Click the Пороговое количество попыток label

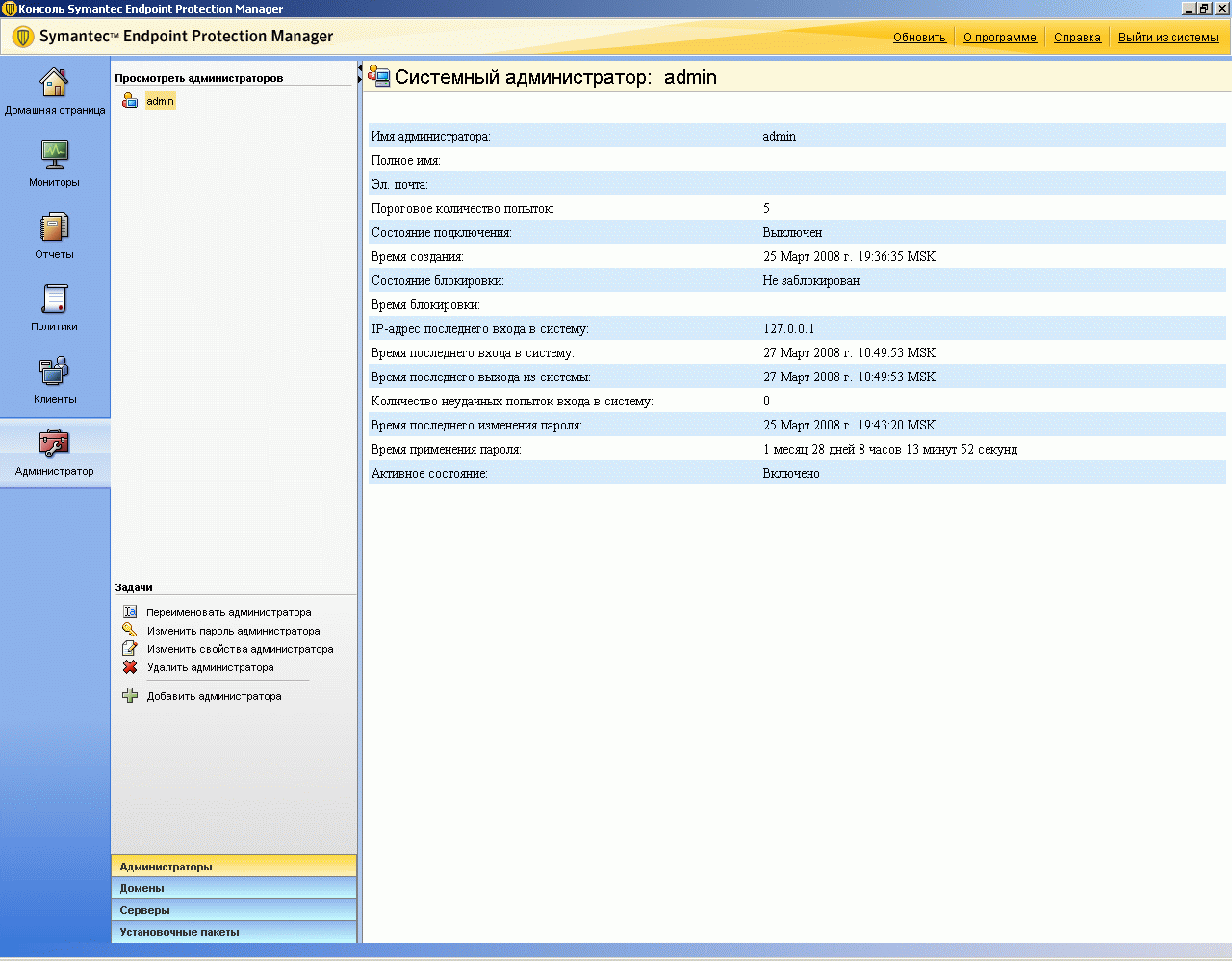[462, 209]
